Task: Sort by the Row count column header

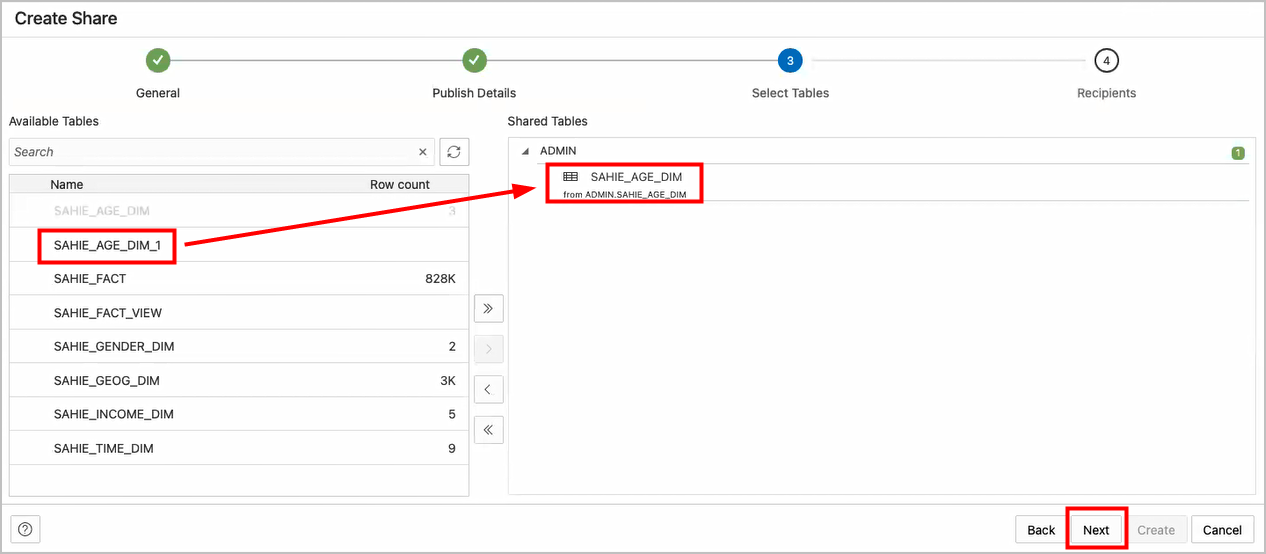Action: (x=400, y=184)
